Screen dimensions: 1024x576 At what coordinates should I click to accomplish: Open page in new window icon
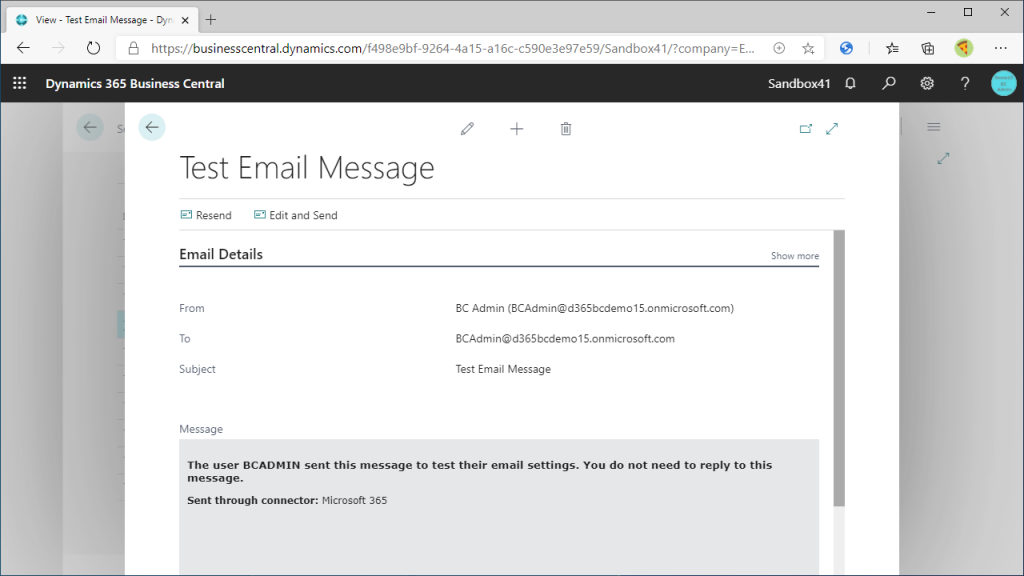coord(806,129)
